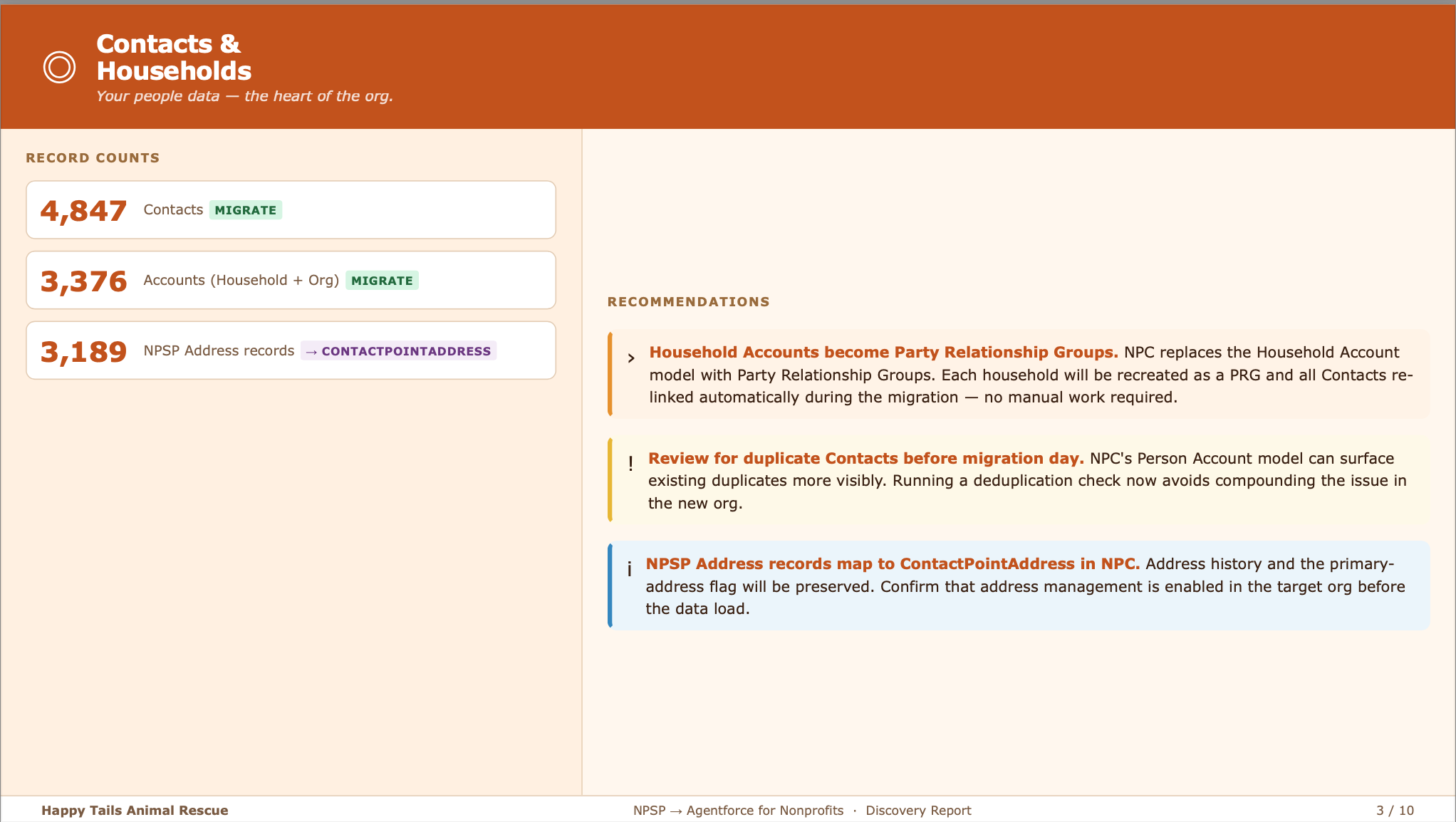
Task: Open 'Household Accounts become Party Relationship Groups' heading
Action: click(883, 353)
